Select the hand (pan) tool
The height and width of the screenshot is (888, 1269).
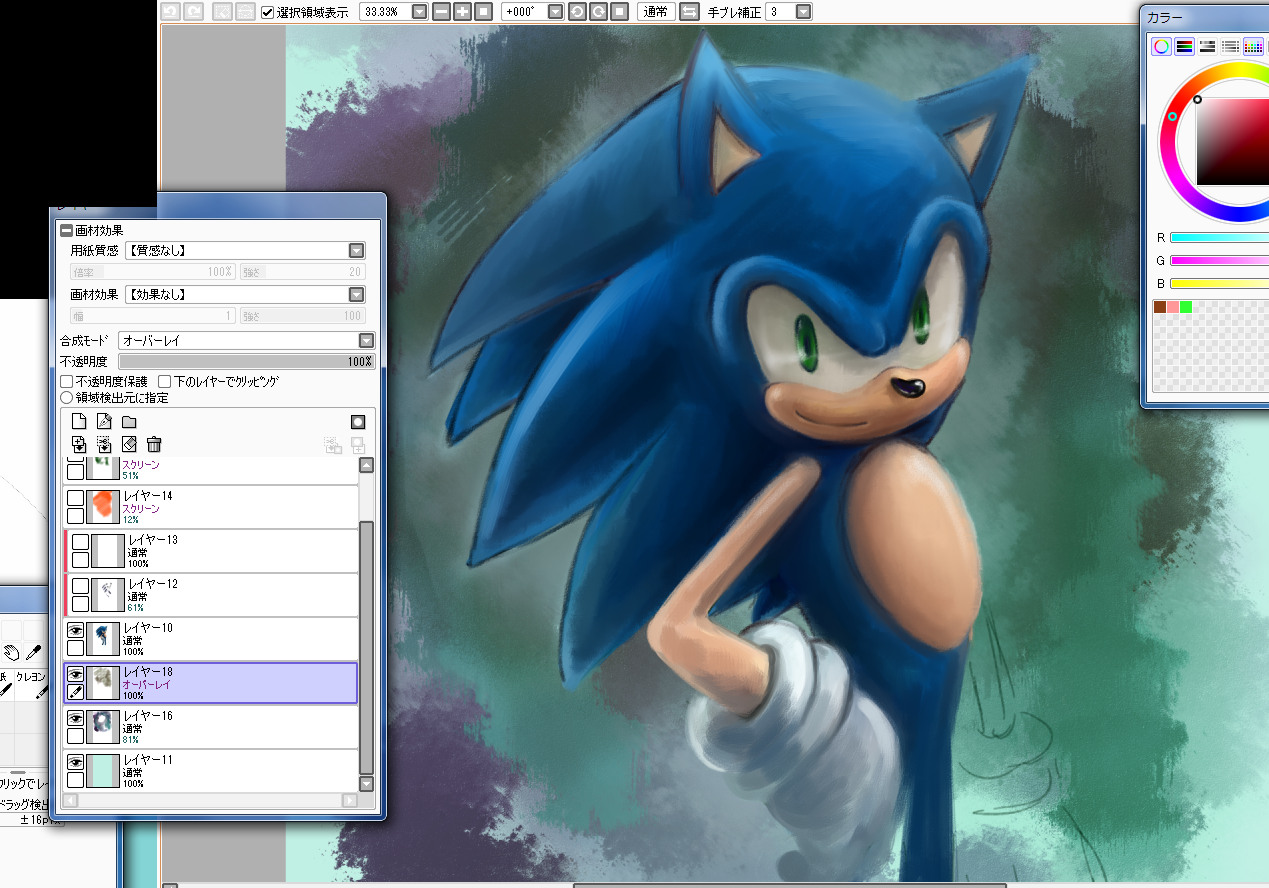click(11, 652)
